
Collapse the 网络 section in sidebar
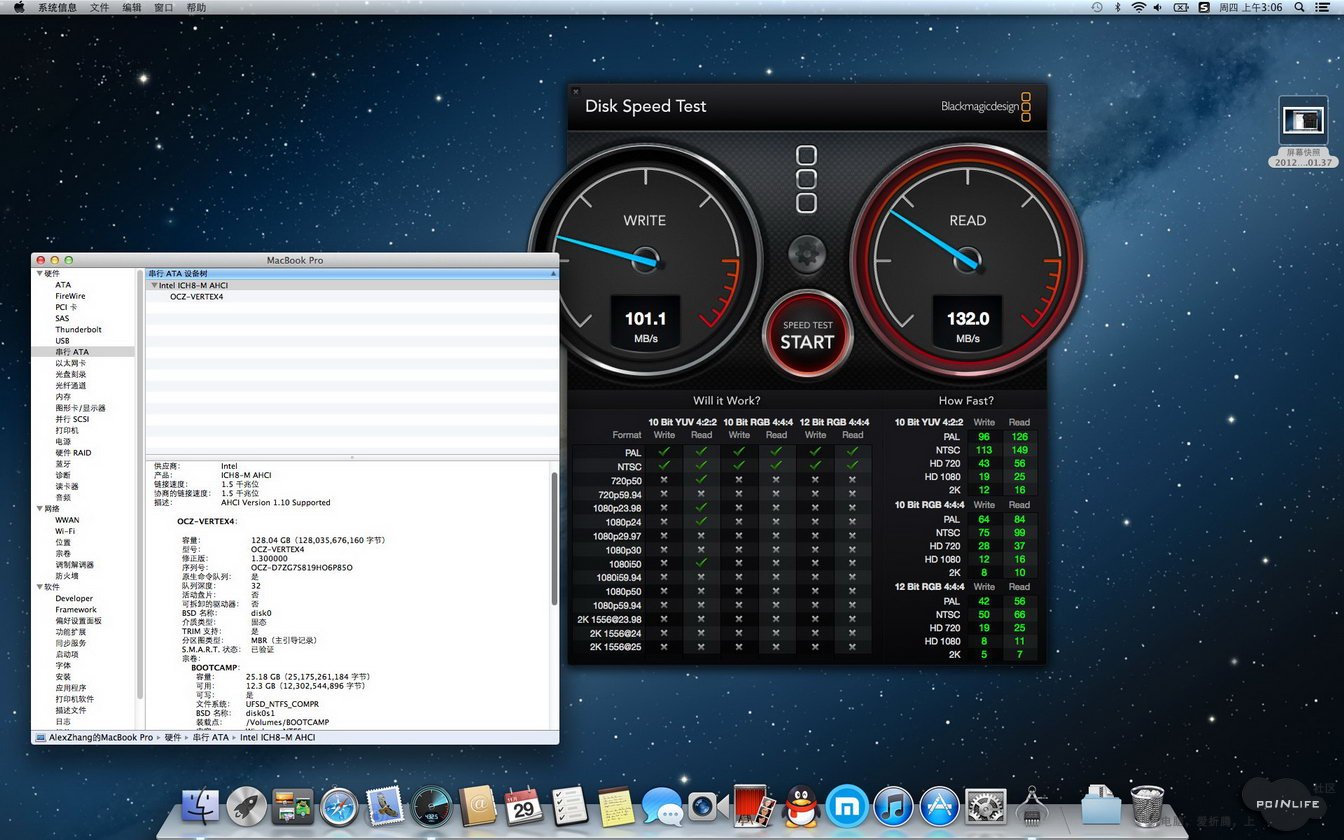(40, 508)
